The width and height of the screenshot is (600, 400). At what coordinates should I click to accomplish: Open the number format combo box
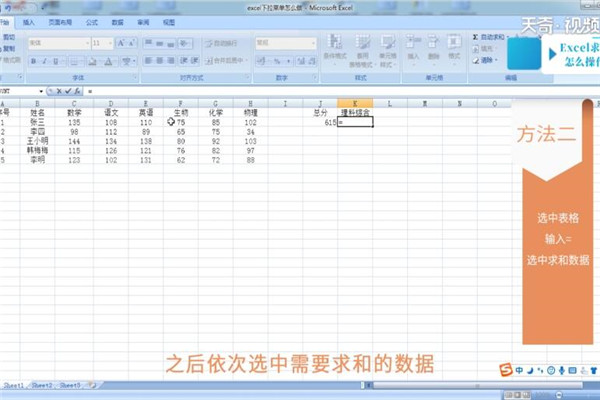click(286, 43)
